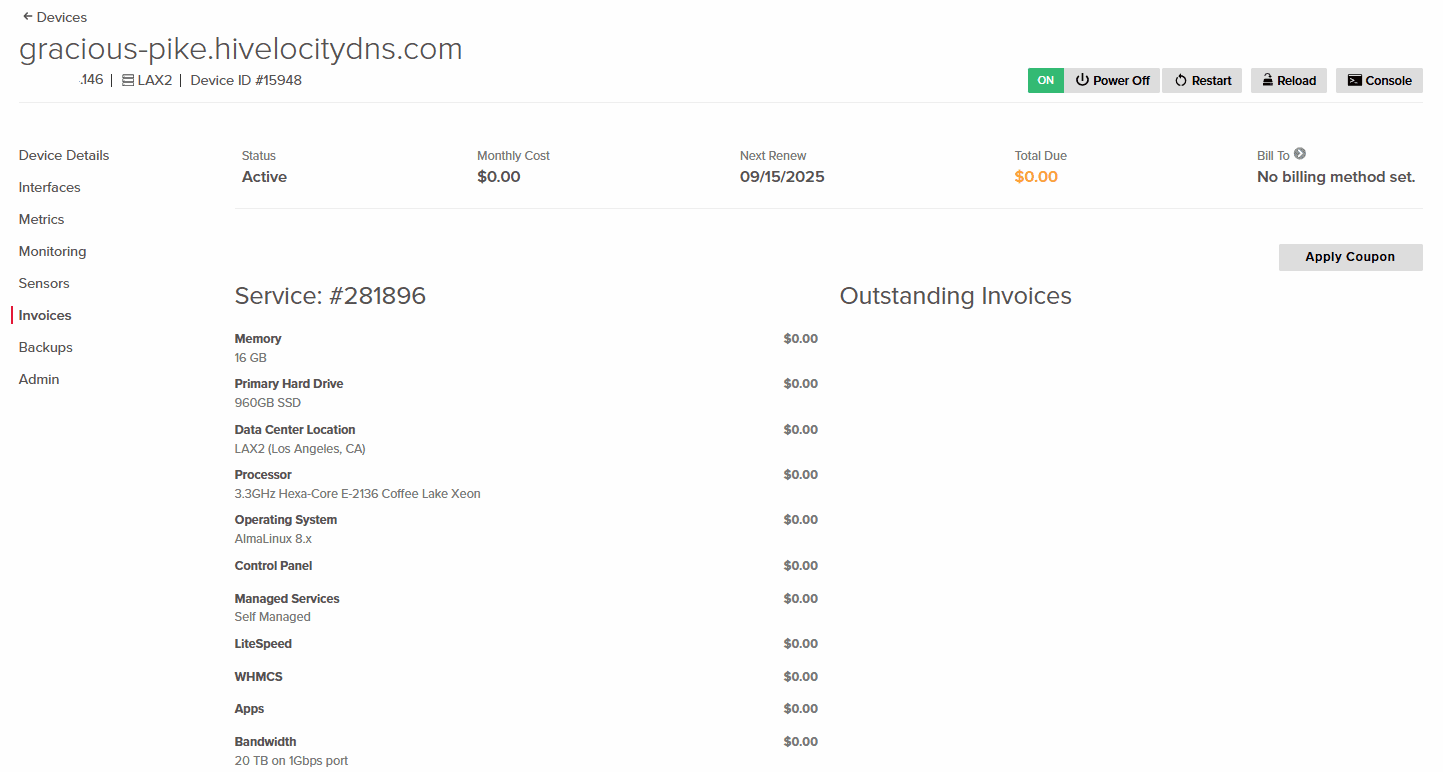The width and height of the screenshot is (1443, 772).
Task: Open the Backups section
Action: point(46,348)
